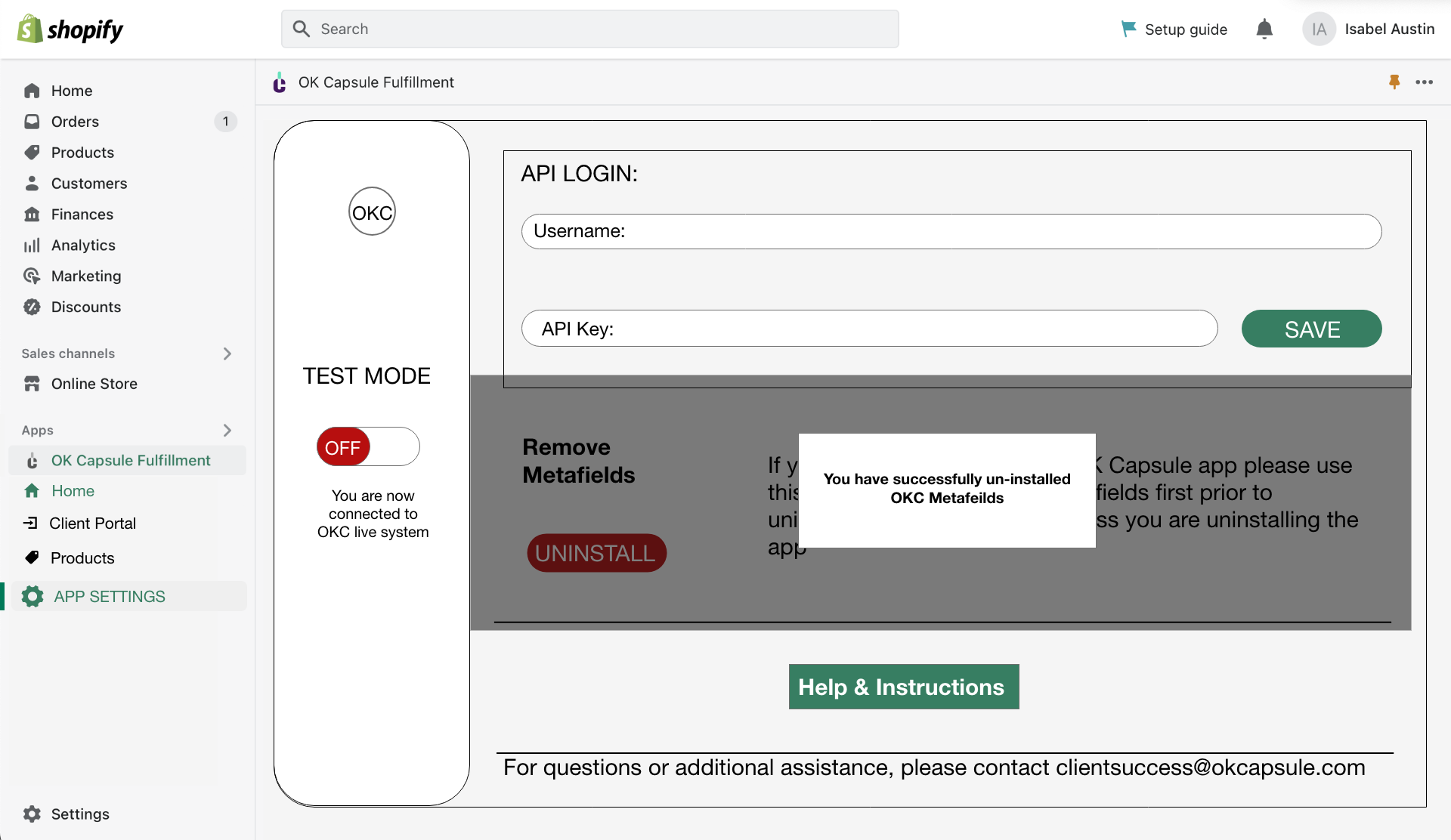The height and width of the screenshot is (840, 1451).
Task: Expand the Apps section chevron
Action: point(227,430)
